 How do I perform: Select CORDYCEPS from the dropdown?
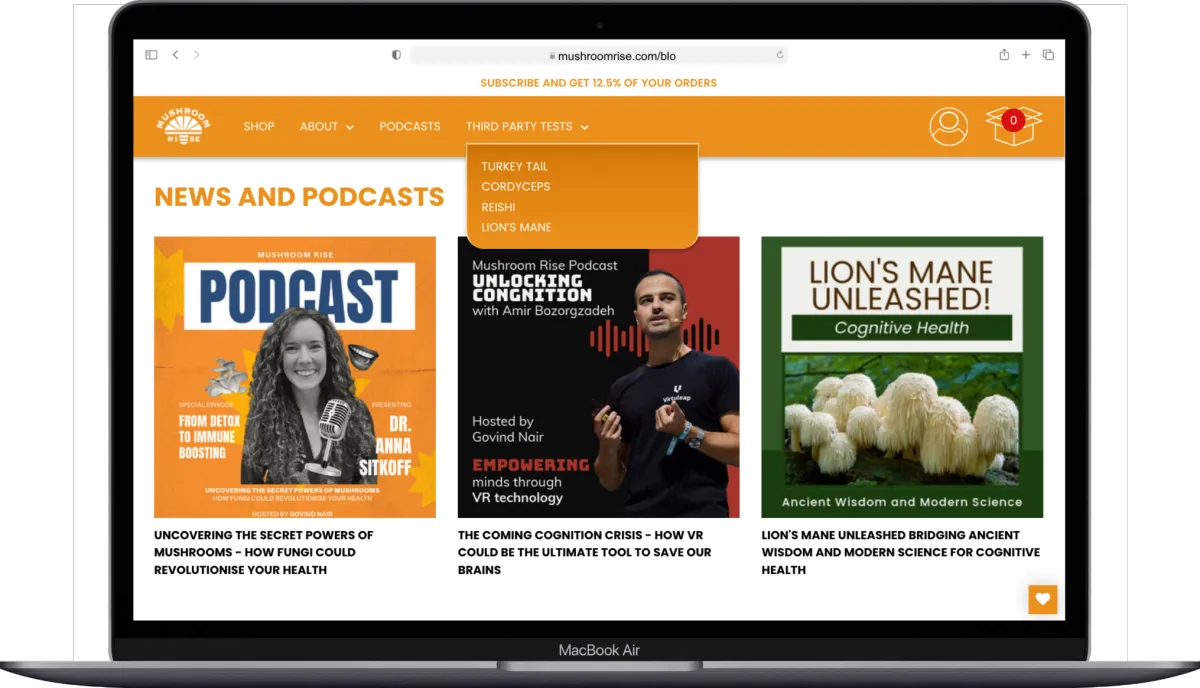[516, 186]
